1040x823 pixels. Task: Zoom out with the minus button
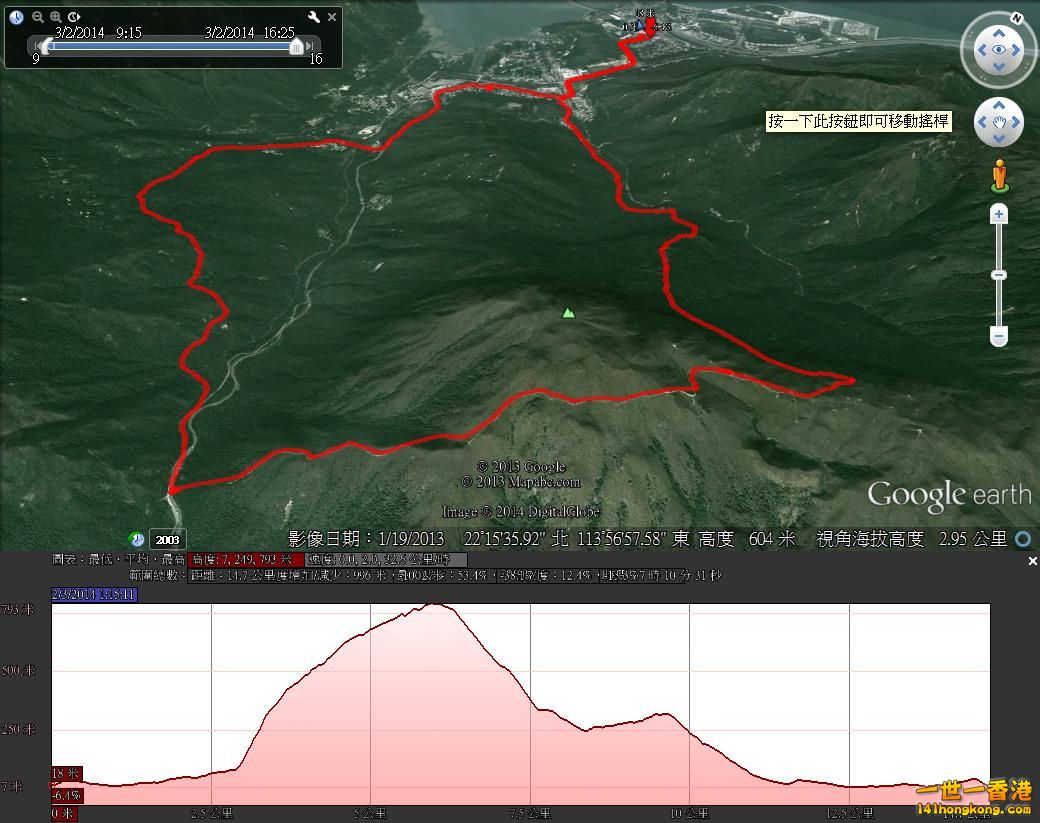tap(998, 337)
